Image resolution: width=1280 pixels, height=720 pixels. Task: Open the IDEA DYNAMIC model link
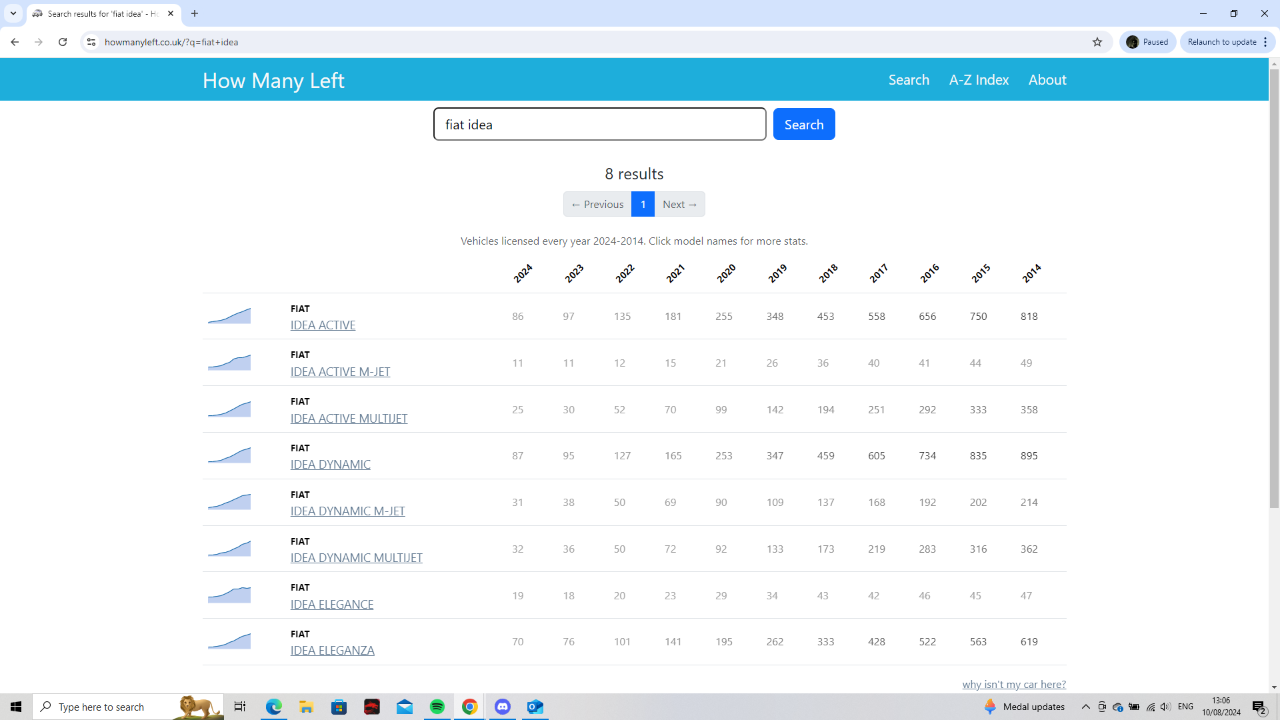pos(330,464)
